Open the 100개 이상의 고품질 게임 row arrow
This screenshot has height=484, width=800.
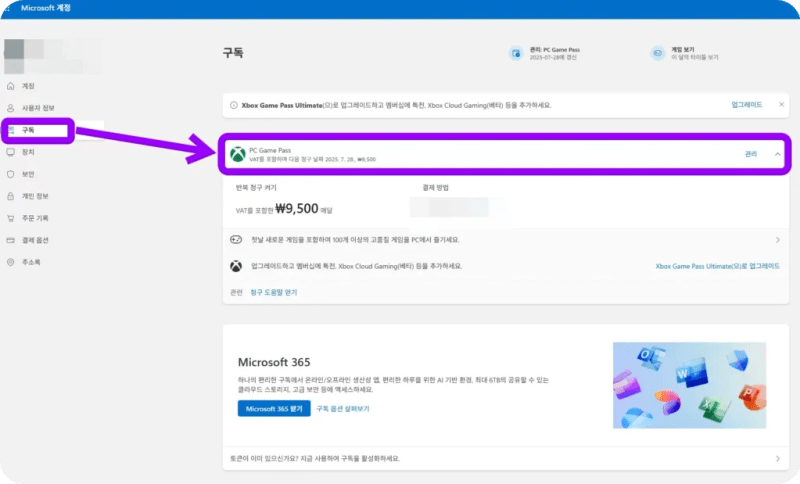(778, 240)
